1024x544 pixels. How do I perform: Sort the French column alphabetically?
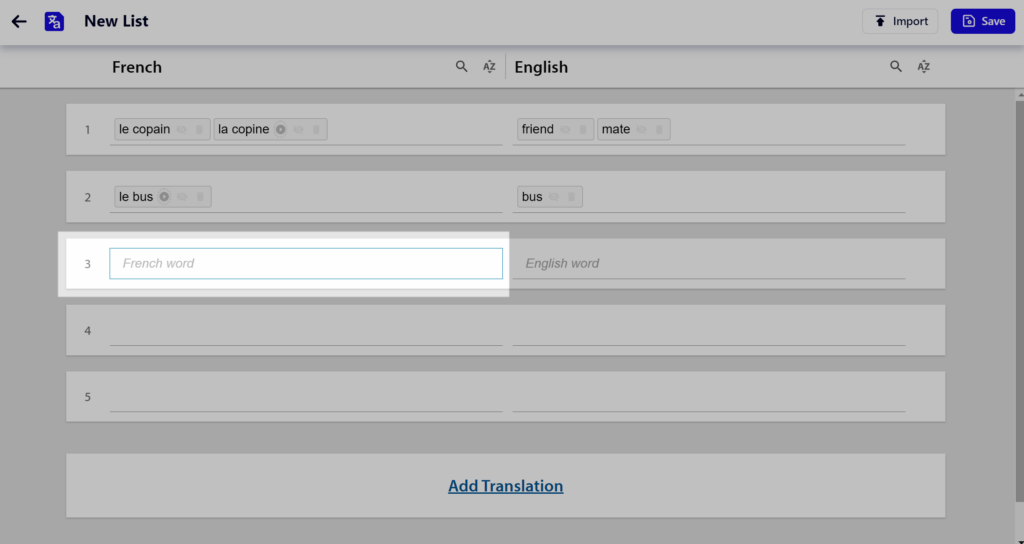coord(489,67)
